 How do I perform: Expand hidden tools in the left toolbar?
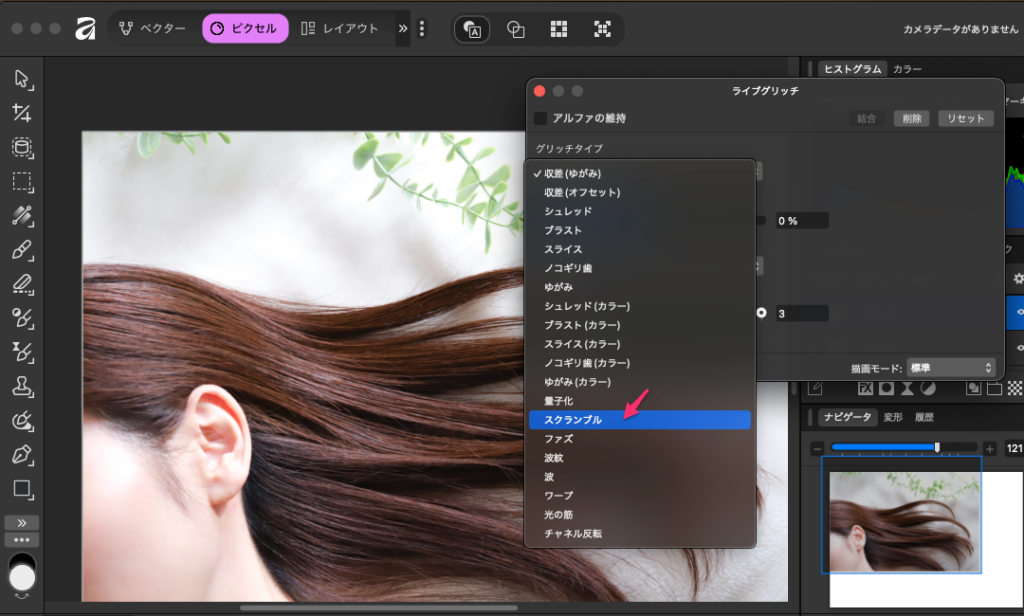[x=22, y=523]
